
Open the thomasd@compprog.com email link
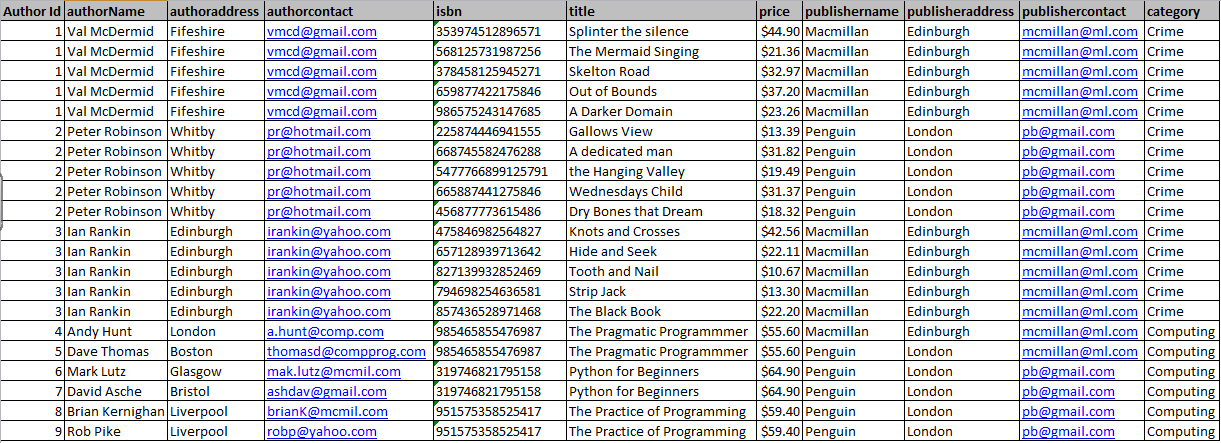coord(344,351)
